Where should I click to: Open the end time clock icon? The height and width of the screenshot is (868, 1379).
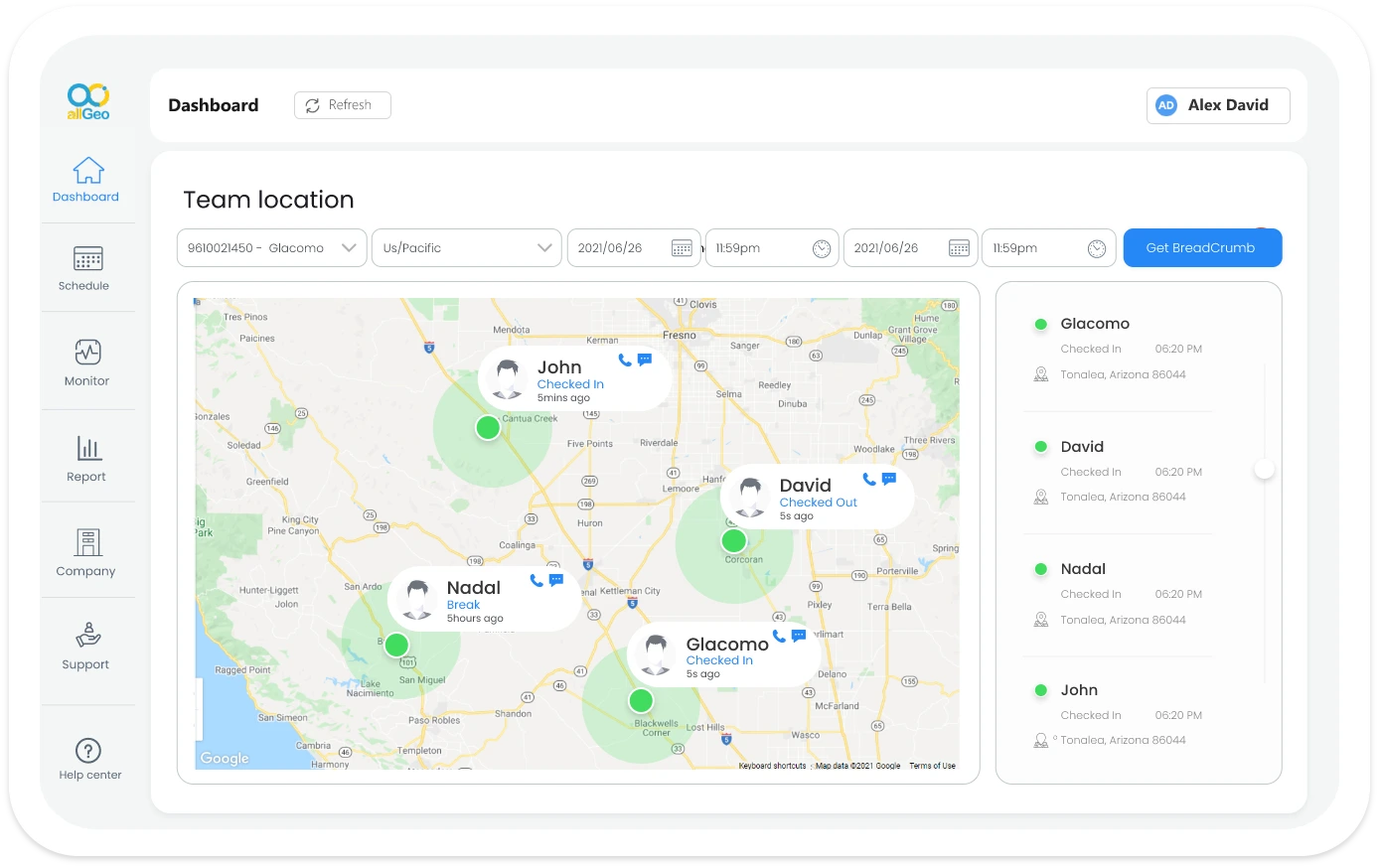[x=1097, y=248]
